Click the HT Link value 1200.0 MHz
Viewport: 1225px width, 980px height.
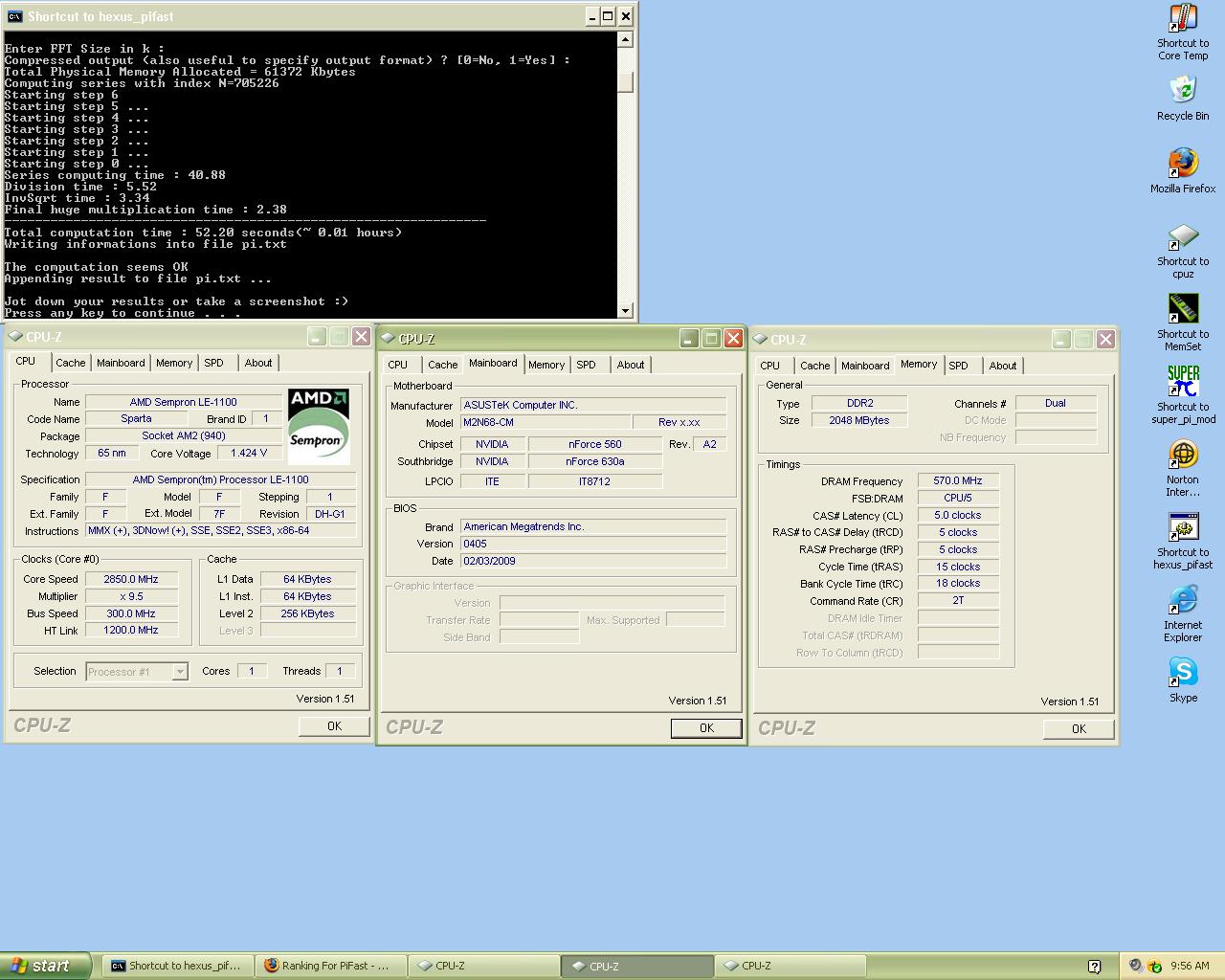click(x=131, y=630)
